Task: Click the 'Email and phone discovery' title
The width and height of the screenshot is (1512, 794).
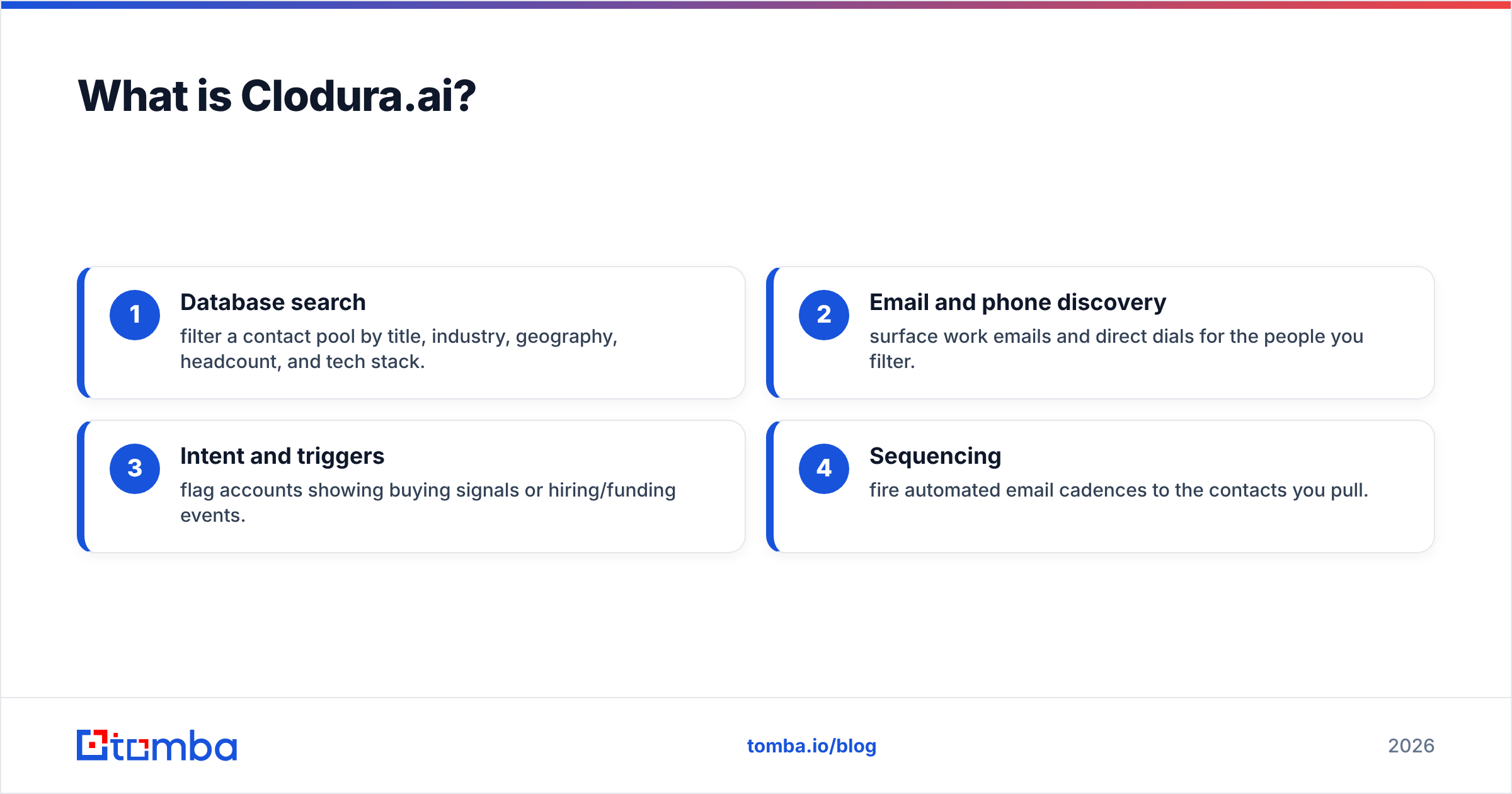Action: (1017, 302)
